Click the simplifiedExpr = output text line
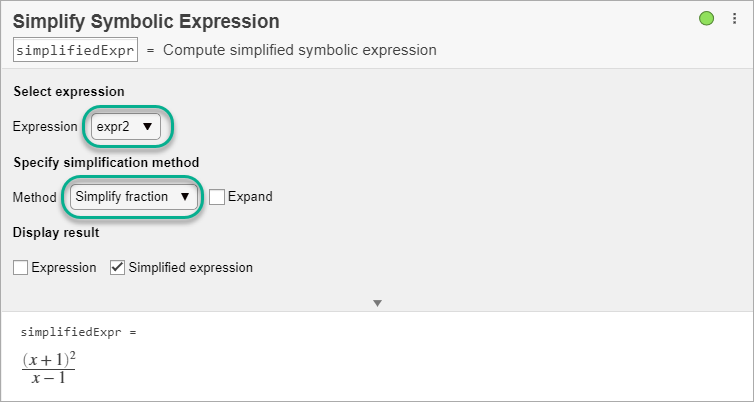The height and width of the screenshot is (402, 754). (x=78, y=332)
